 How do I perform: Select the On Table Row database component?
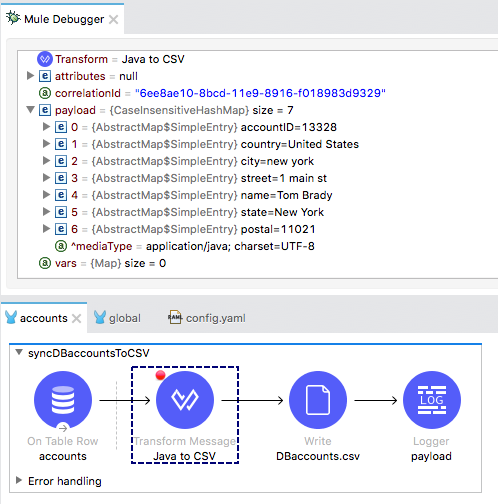[x=63, y=400]
